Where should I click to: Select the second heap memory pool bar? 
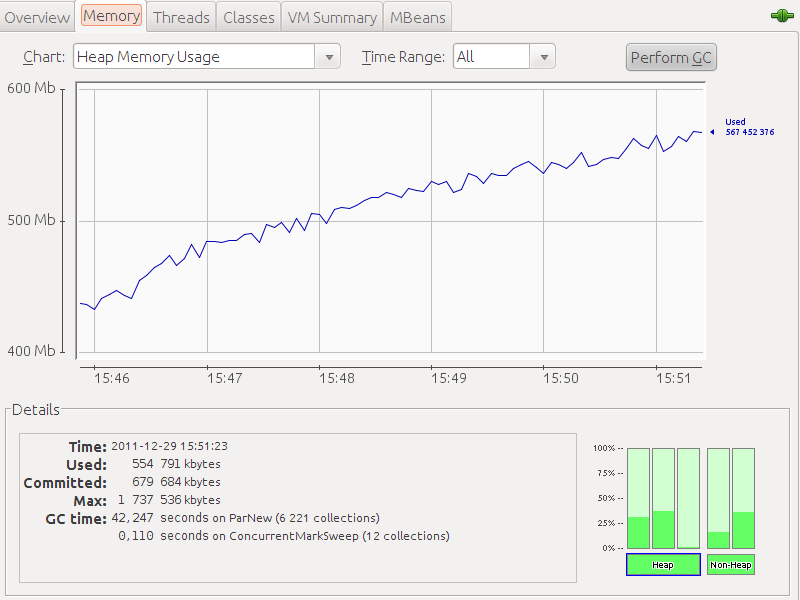663,498
